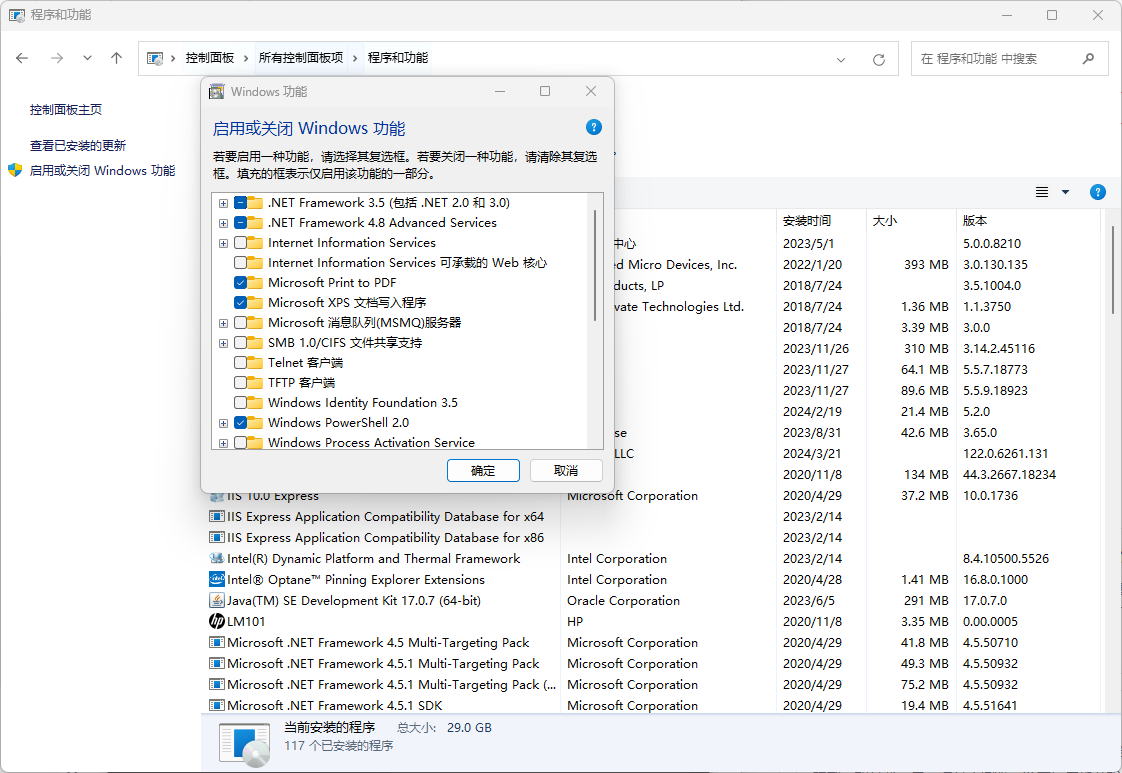Click the shield icon beside 启用或关闭 Windows 功能
The width and height of the screenshot is (1122, 773).
[15, 170]
